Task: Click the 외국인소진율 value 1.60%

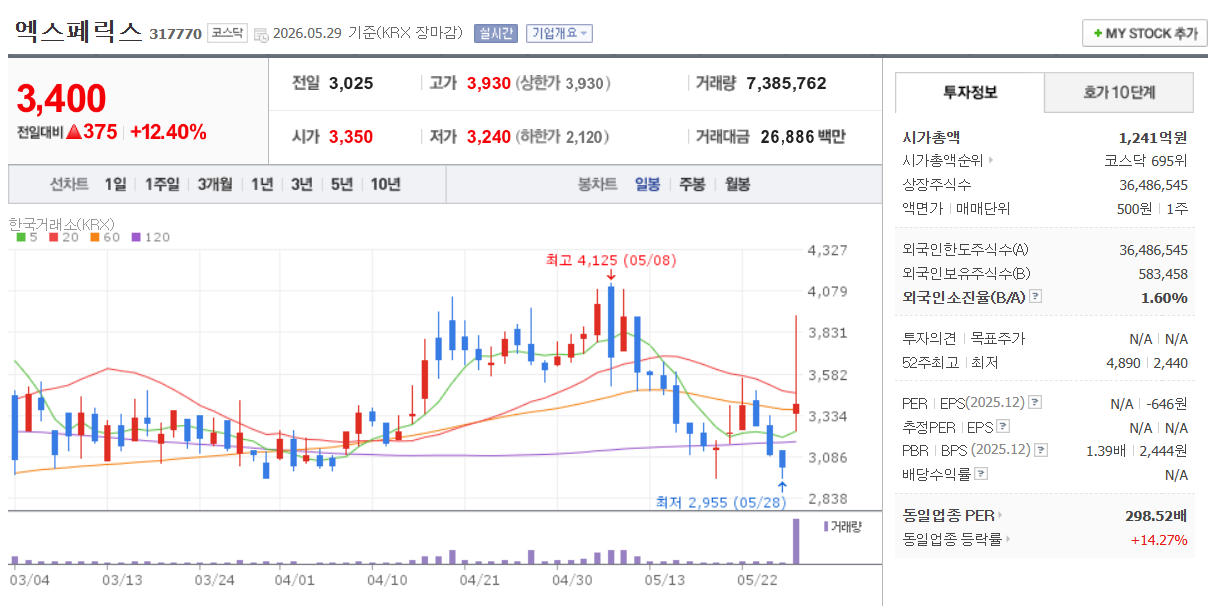Action: pos(1165,298)
